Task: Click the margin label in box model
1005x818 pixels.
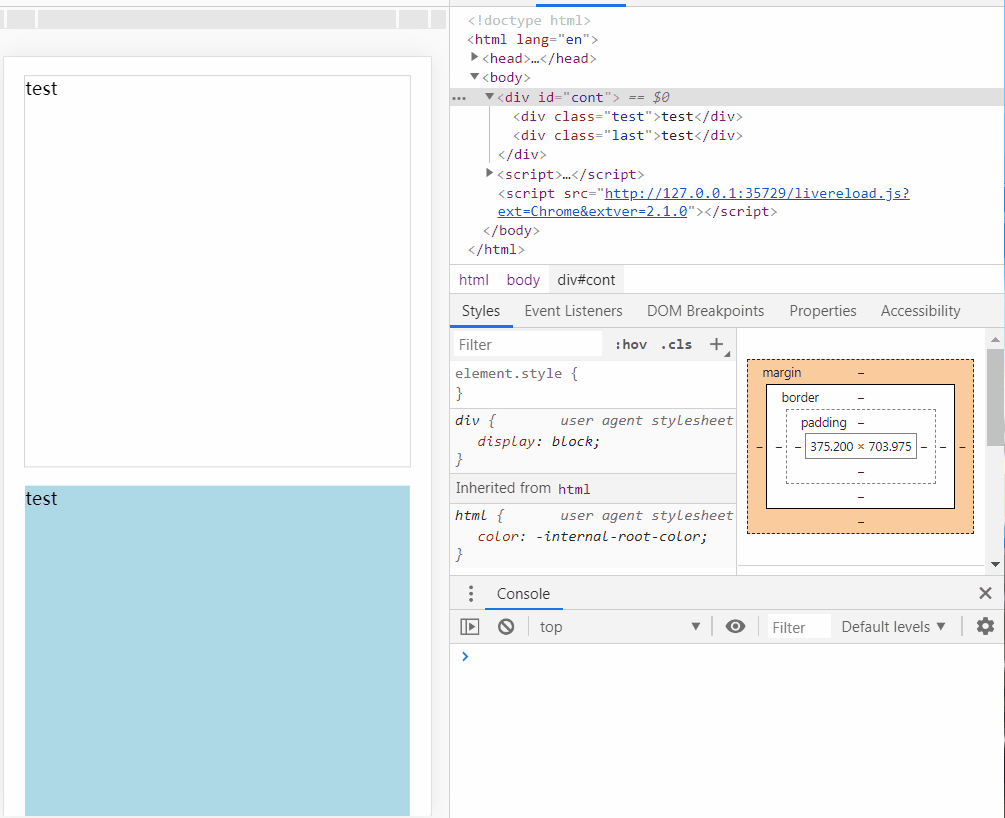Action: [x=781, y=372]
